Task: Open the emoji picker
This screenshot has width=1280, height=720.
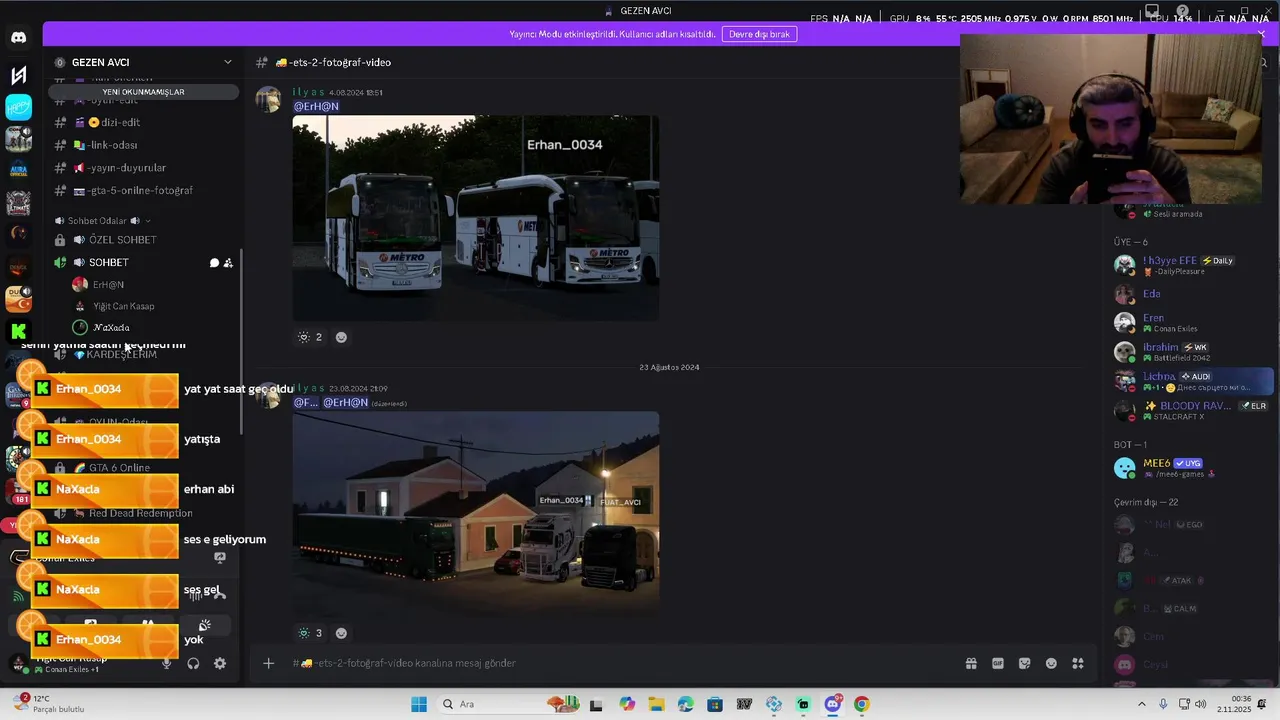Action: pos(1051,663)
